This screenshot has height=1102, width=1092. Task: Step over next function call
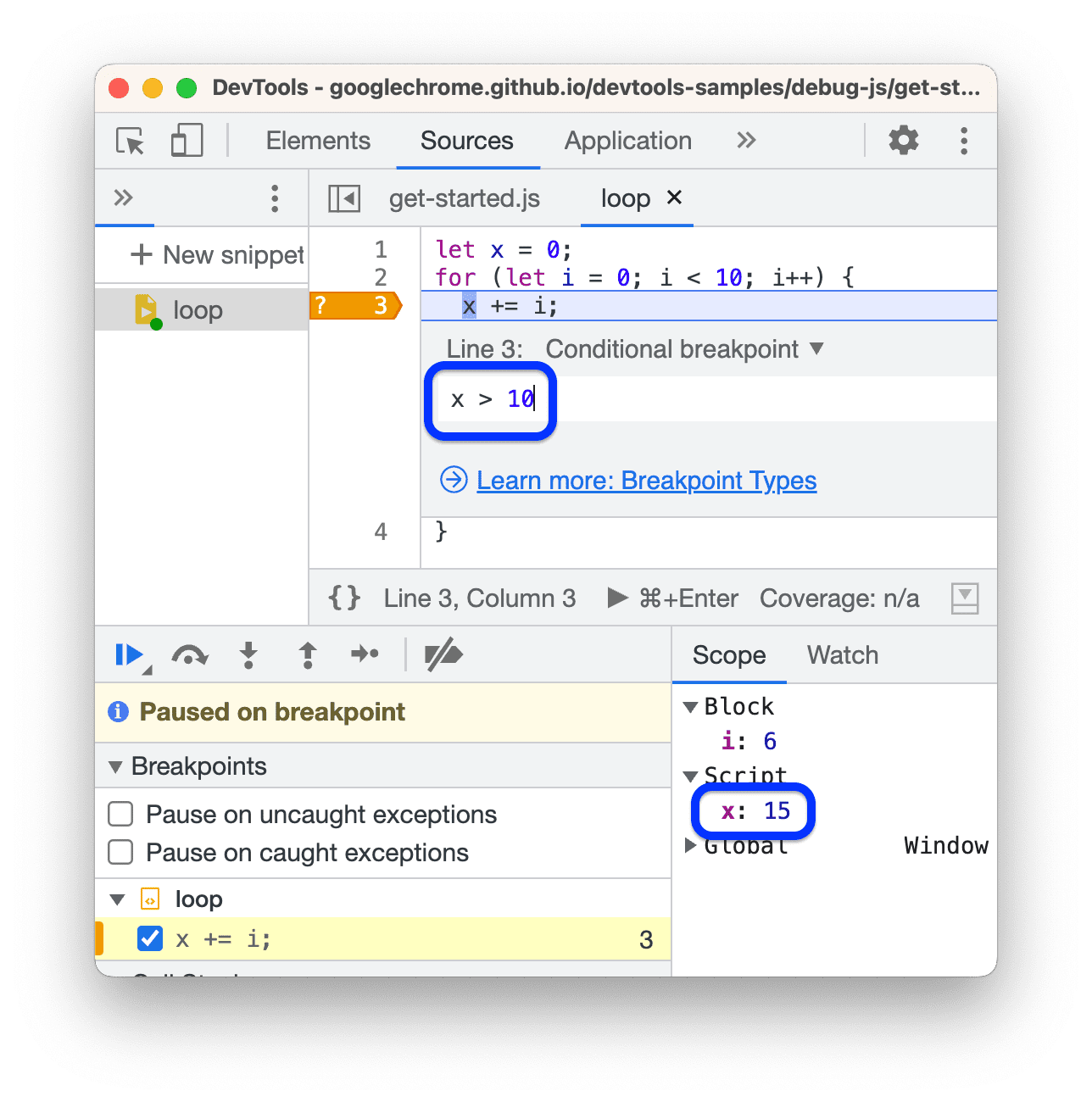[x=189, y=654]
